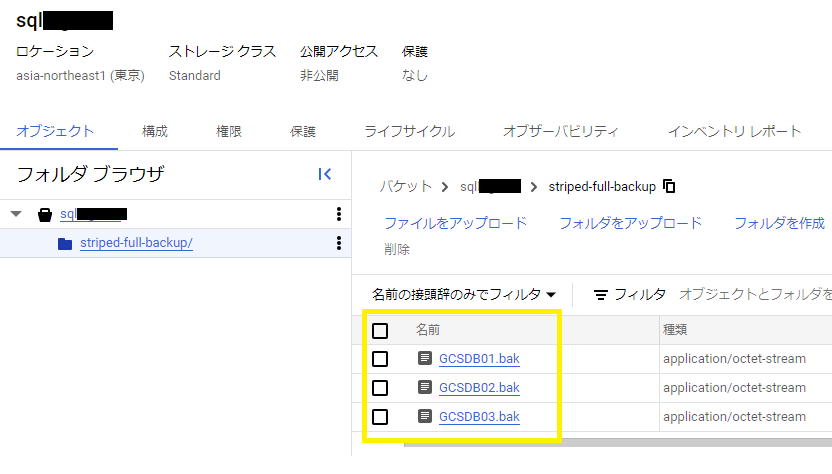
Task: Switch to the オブジェクト tab
Action: 55,131
